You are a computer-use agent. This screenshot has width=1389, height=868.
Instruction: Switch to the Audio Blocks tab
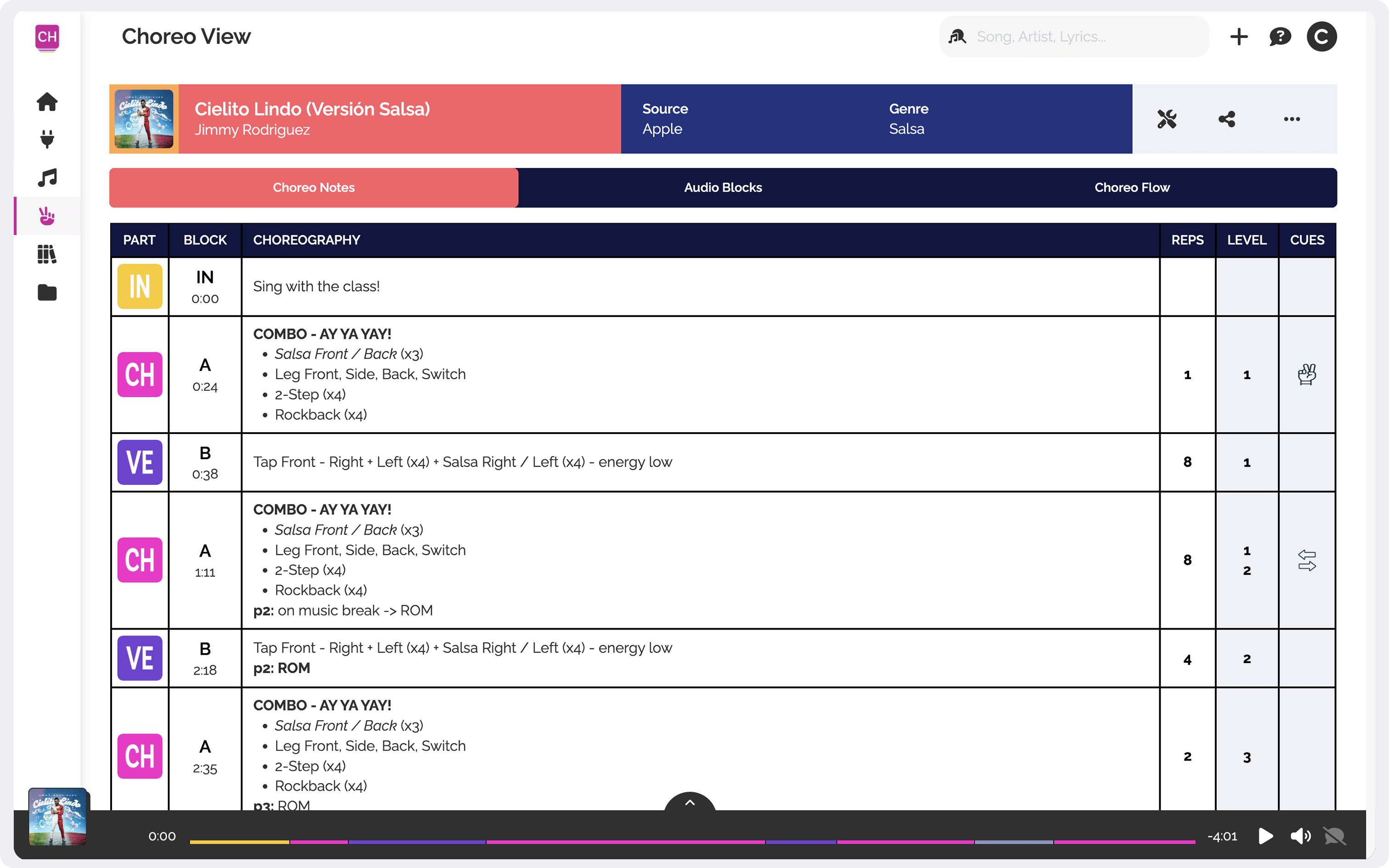click(x=723, y=188)
